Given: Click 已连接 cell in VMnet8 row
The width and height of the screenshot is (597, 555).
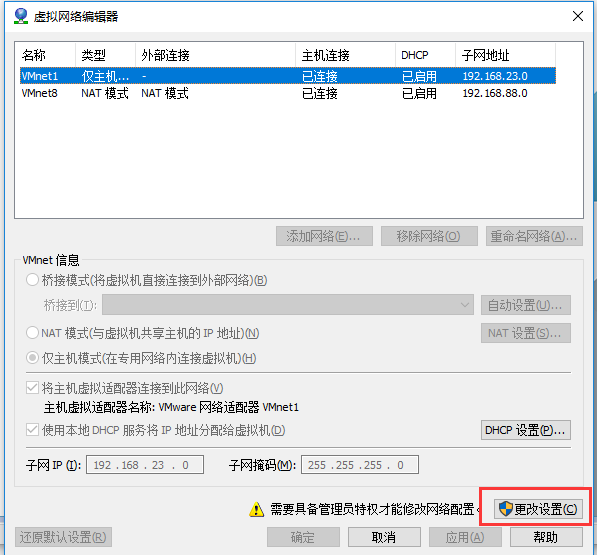Looking at the screenshot, I should 320,93.
